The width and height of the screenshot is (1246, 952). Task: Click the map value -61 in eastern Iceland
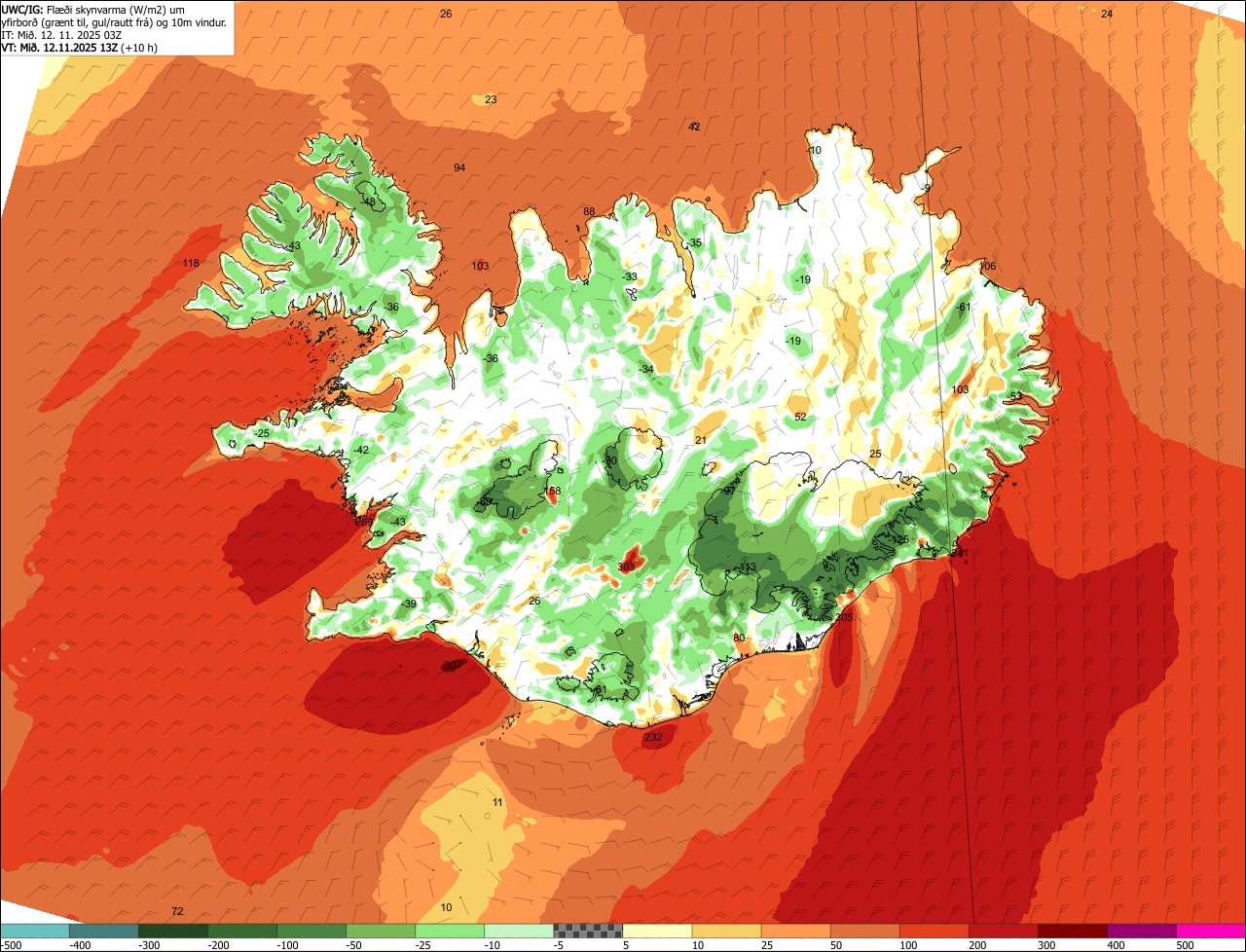click(x=964, y=308)
